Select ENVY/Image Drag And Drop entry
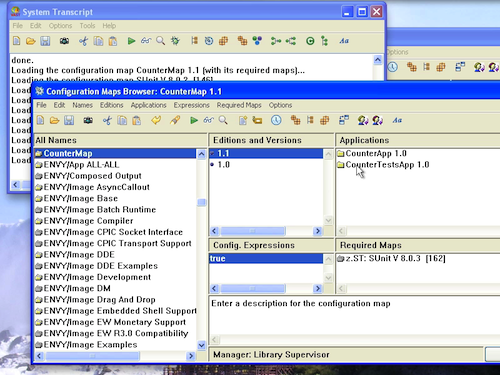The height and width of the screenshot is (375, 500). coord(115,299)
